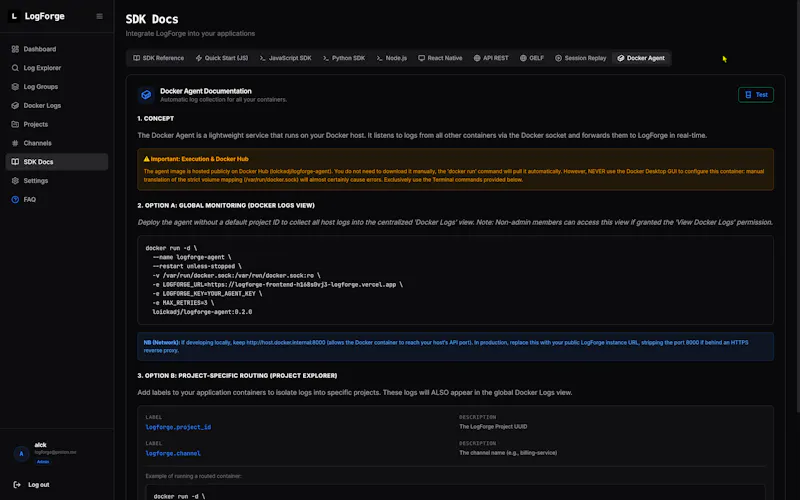
Task: Click 'The LogForge Project UUID' description
Action: (x=493, y=427)
